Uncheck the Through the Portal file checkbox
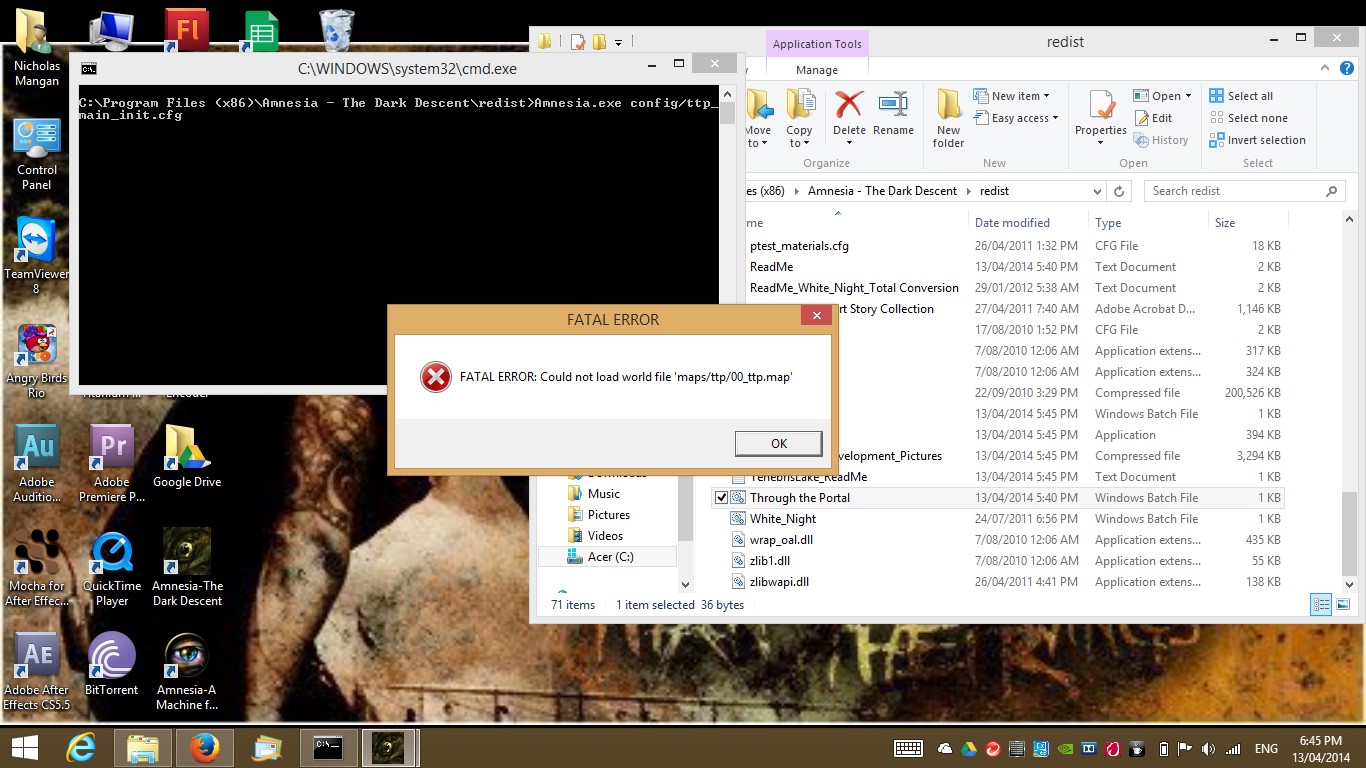The image size is (1366, 768). [x=721, y=498]
